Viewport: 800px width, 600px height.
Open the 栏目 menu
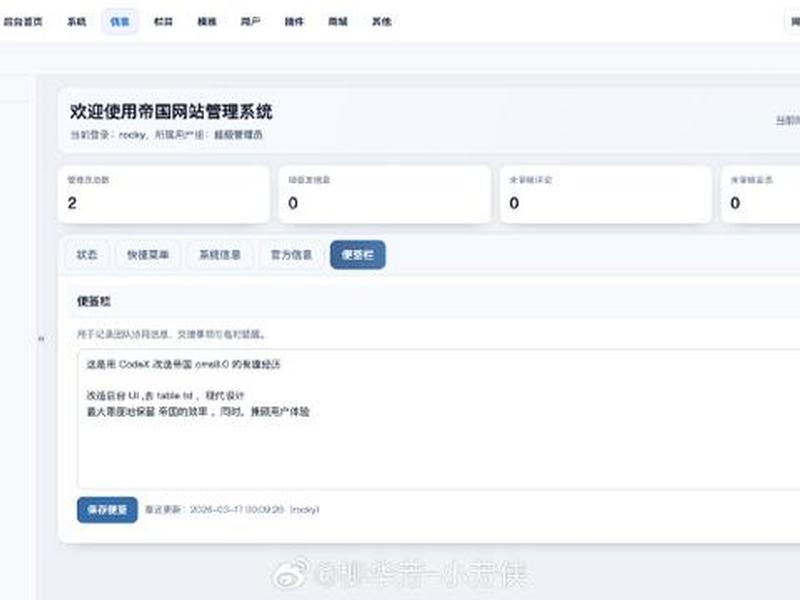(x=163, y=21)
